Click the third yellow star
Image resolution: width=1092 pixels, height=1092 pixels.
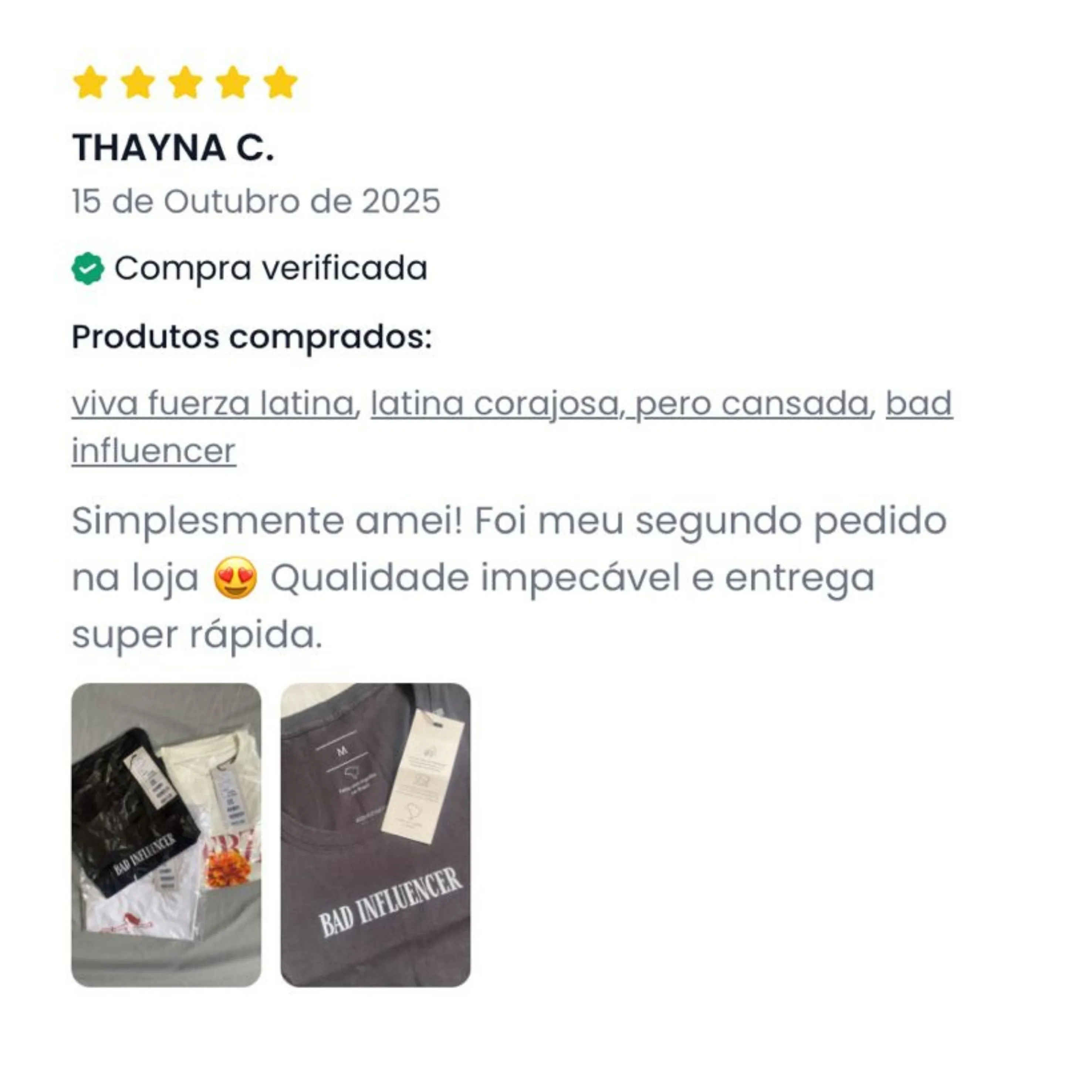[185, 82]
